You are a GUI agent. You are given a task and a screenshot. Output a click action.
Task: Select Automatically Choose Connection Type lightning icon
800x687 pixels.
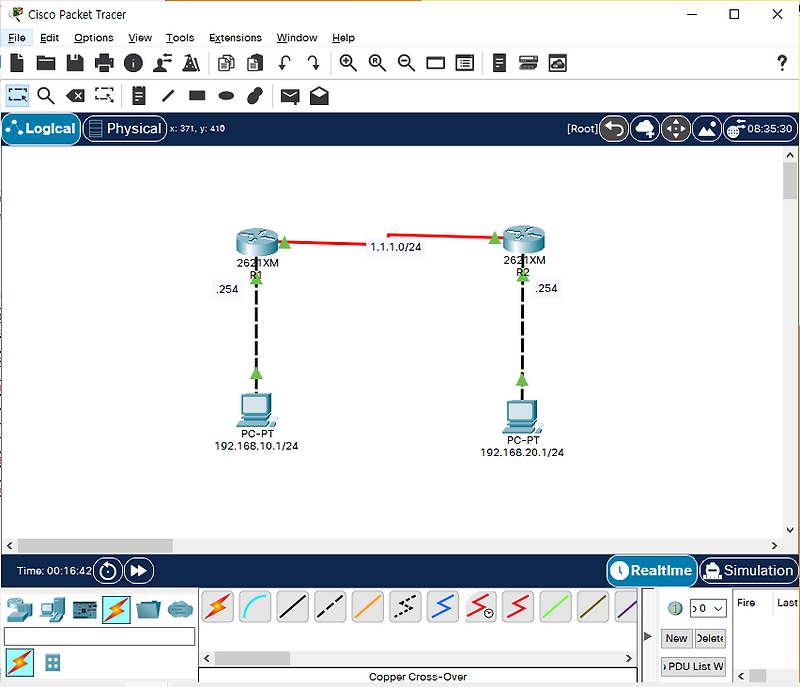click(x=218, y=607)
